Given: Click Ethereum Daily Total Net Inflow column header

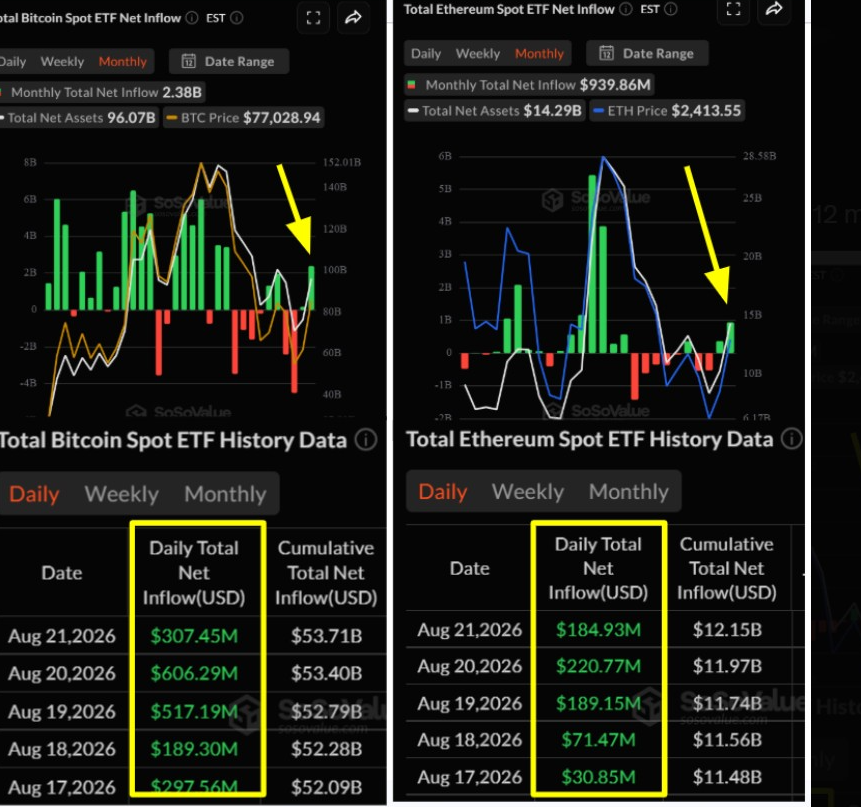Looking at the screenshot, I should pyautogui.click(x=599, y=568).
